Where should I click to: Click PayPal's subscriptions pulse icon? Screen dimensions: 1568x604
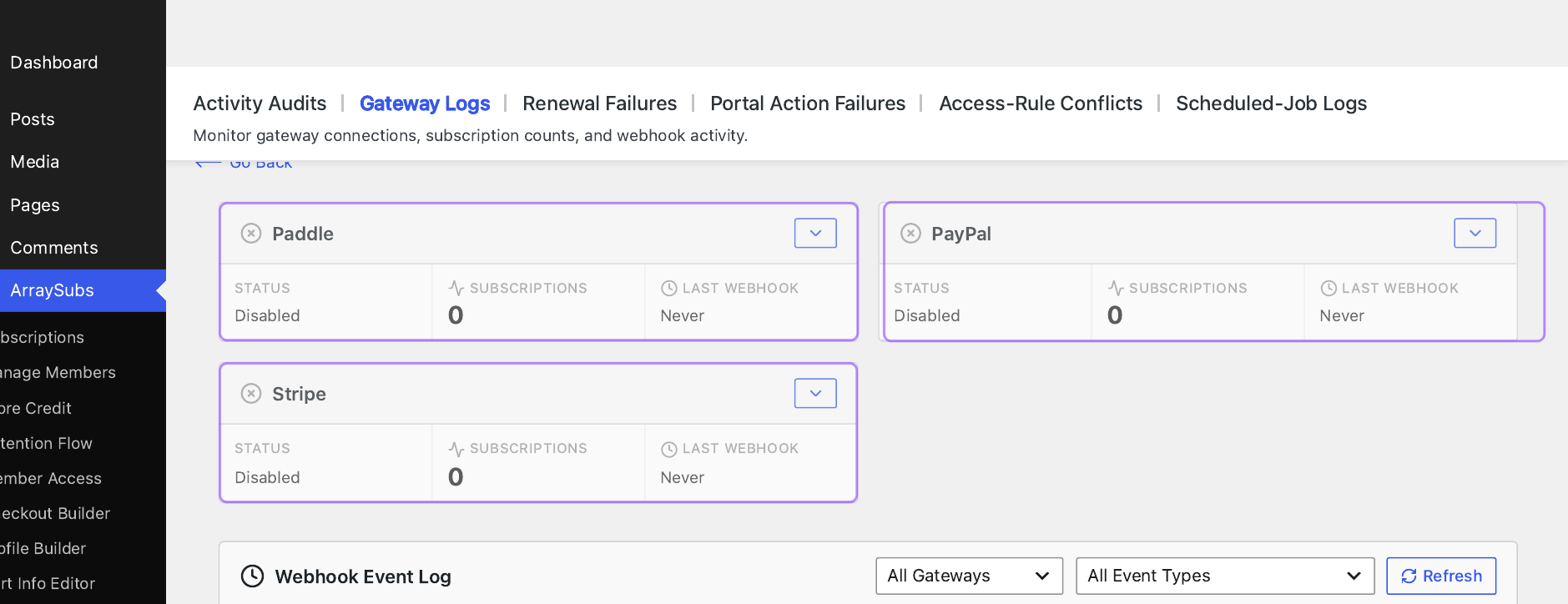tap(1115, 288)
